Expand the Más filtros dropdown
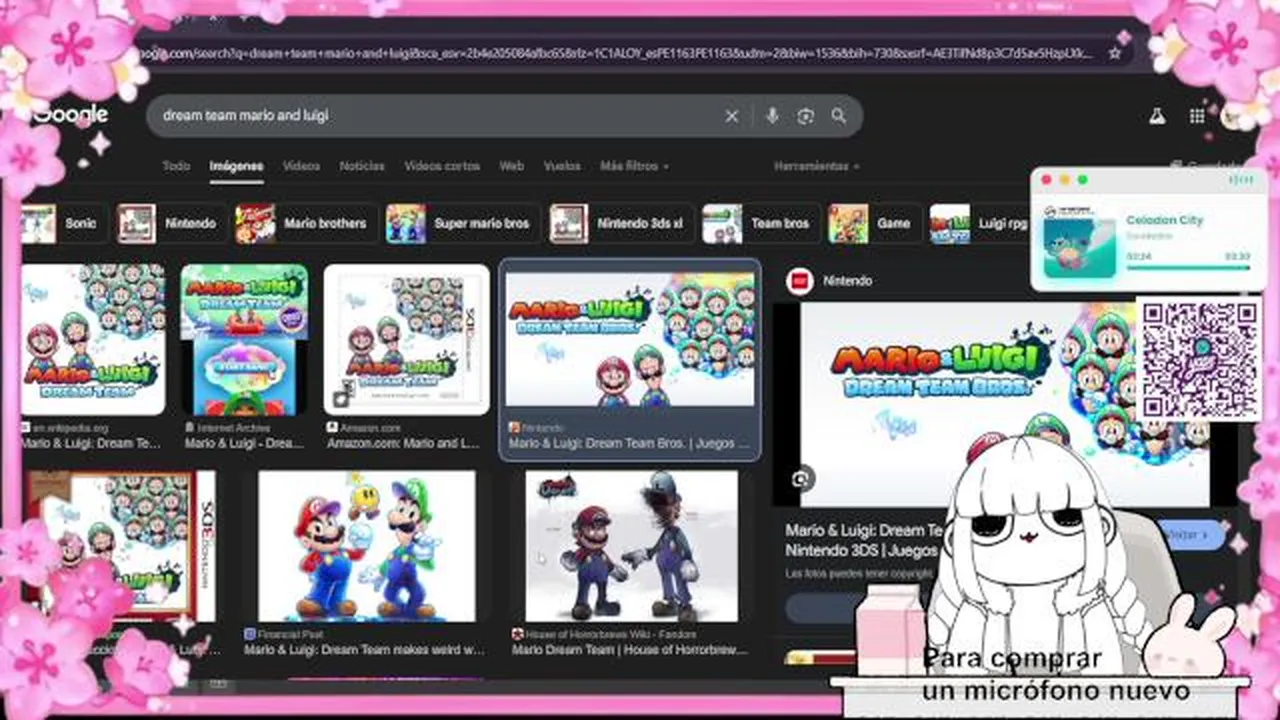The width and height of the screenshot is (1280, 720). click(x=635, y=166)
